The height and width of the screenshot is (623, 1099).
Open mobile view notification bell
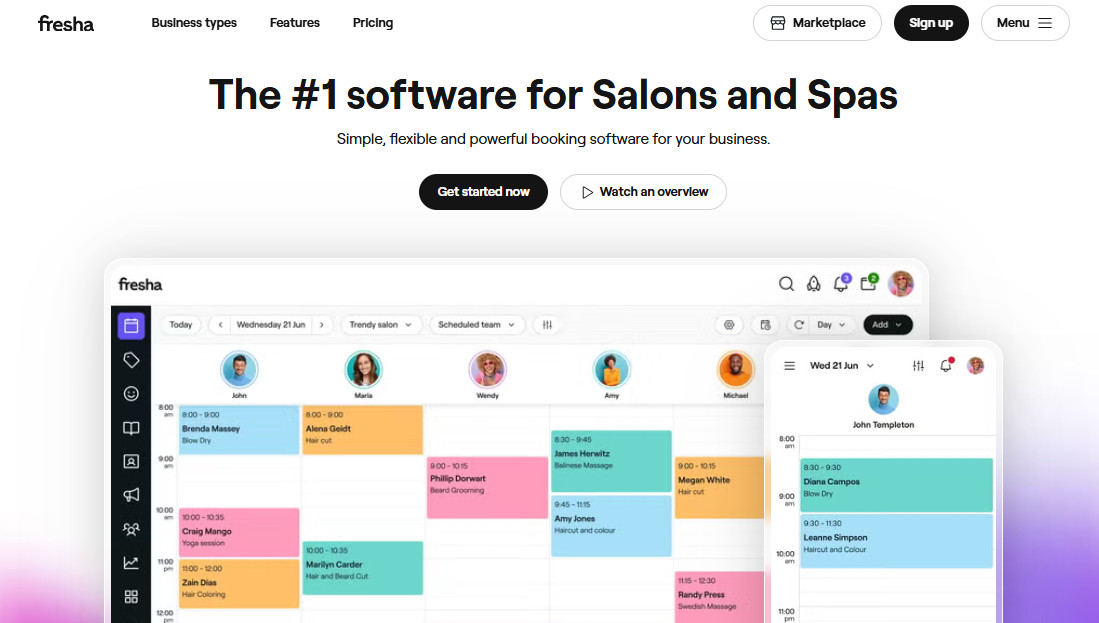pyautogui.click(x=947, y=365)
